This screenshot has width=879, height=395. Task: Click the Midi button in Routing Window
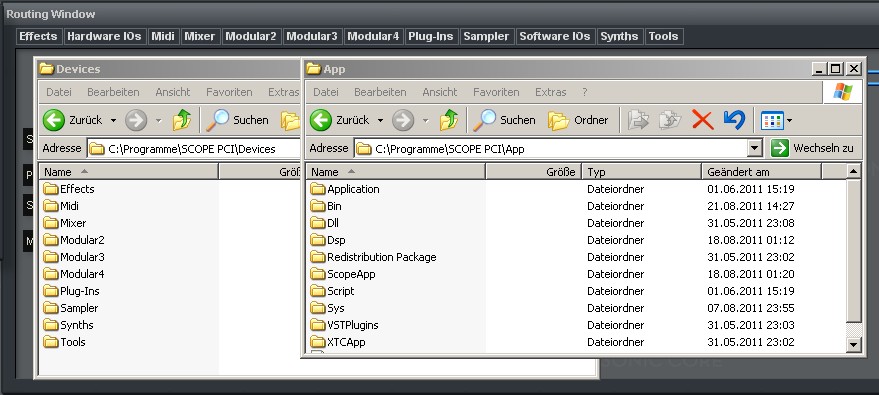coord(163,36)
